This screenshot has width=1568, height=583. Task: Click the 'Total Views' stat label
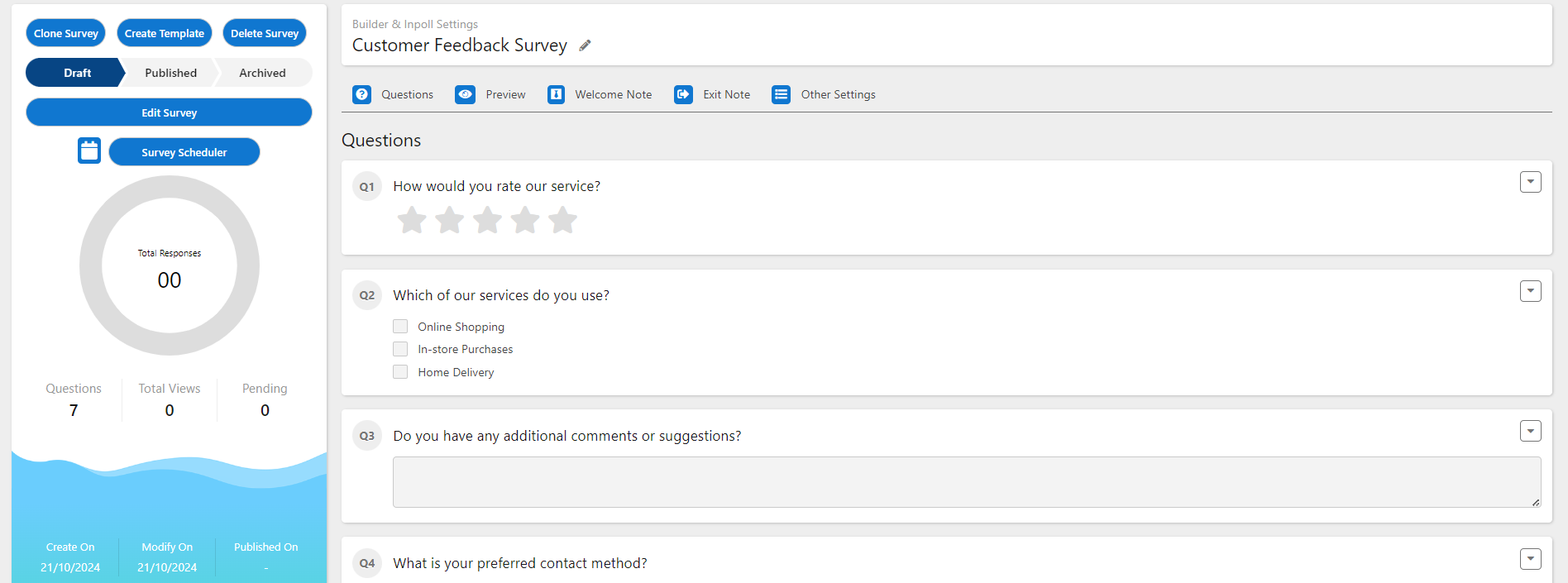(x=170, y=389)
